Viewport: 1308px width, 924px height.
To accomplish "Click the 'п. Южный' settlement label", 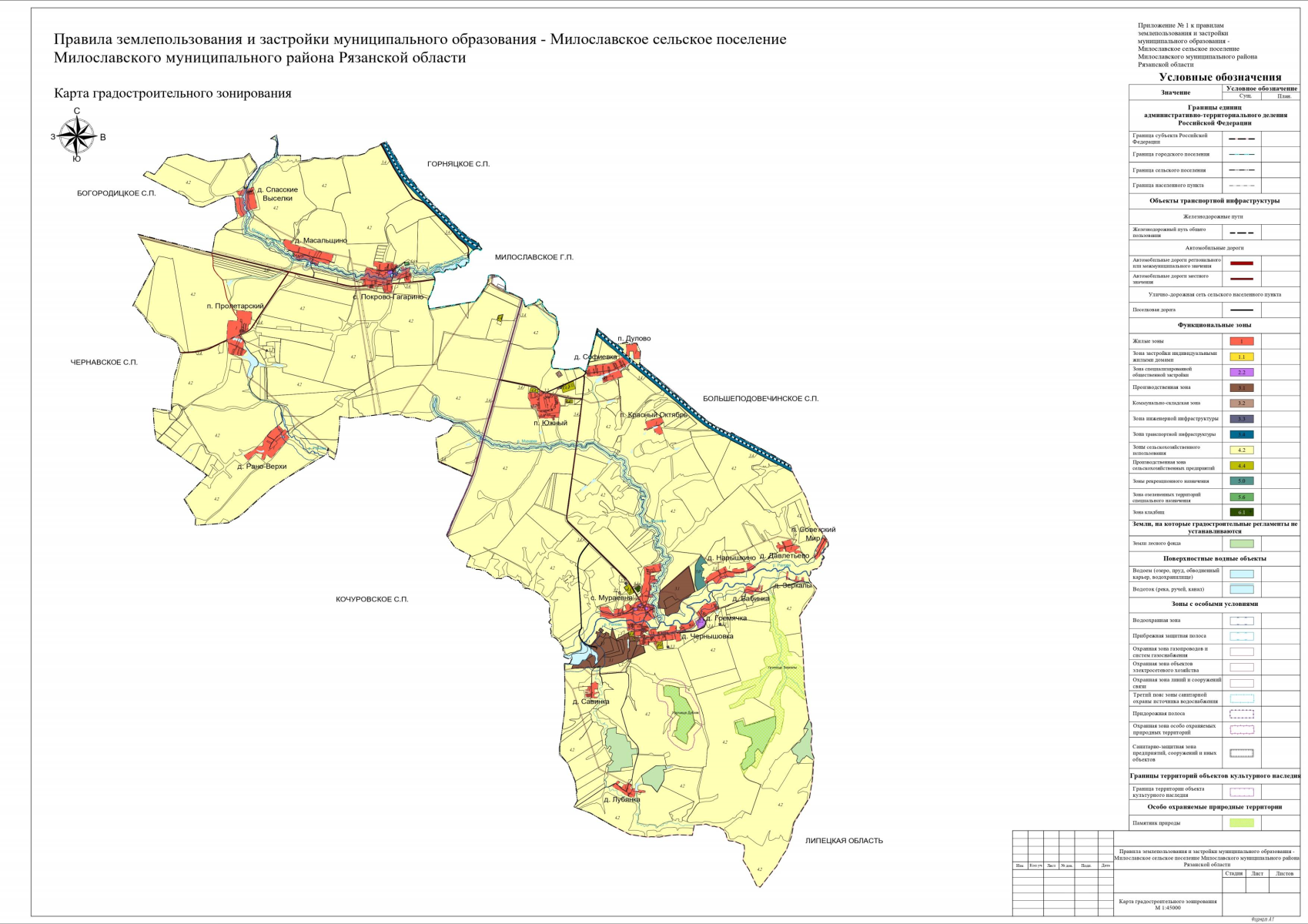I will coord(550,423).
